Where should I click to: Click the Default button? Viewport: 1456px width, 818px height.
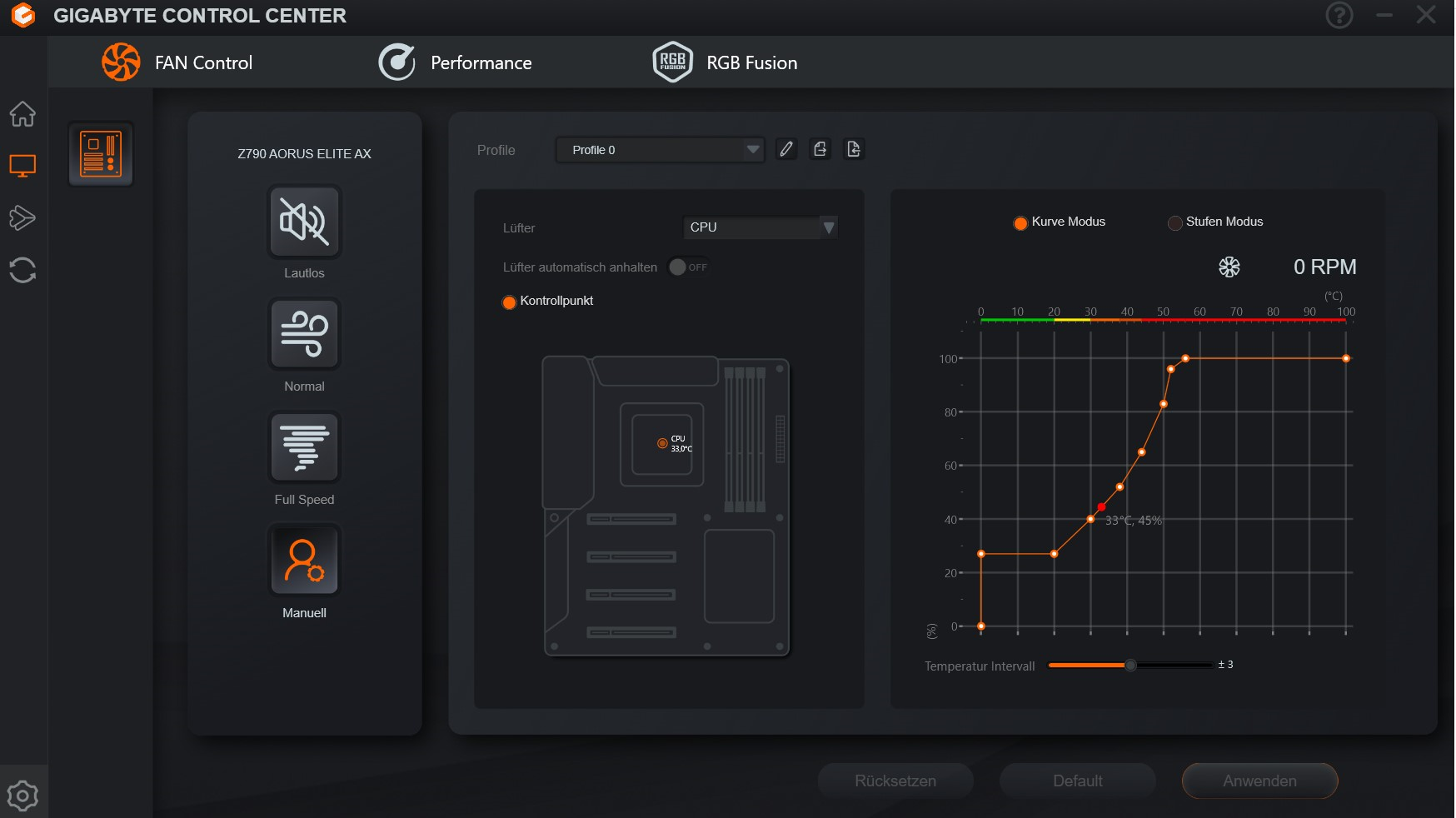(x=1078, y=781)
